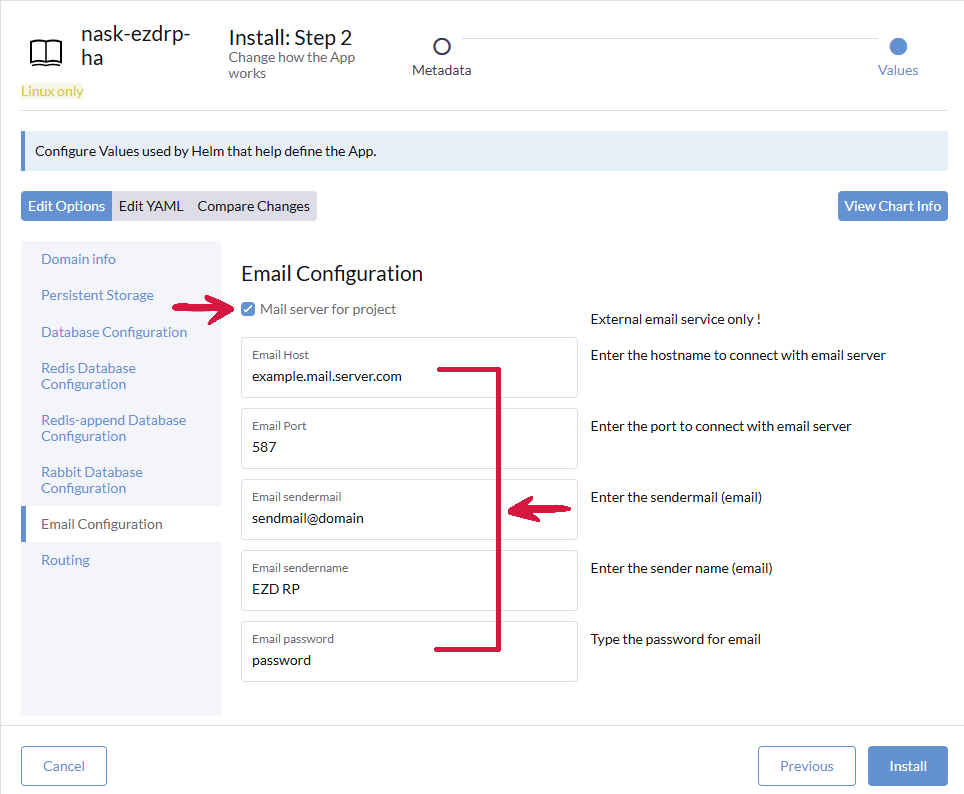Toggle Mail server for project checkbox
The width and height of the screenshot is (964, 794).
[248, 309]
